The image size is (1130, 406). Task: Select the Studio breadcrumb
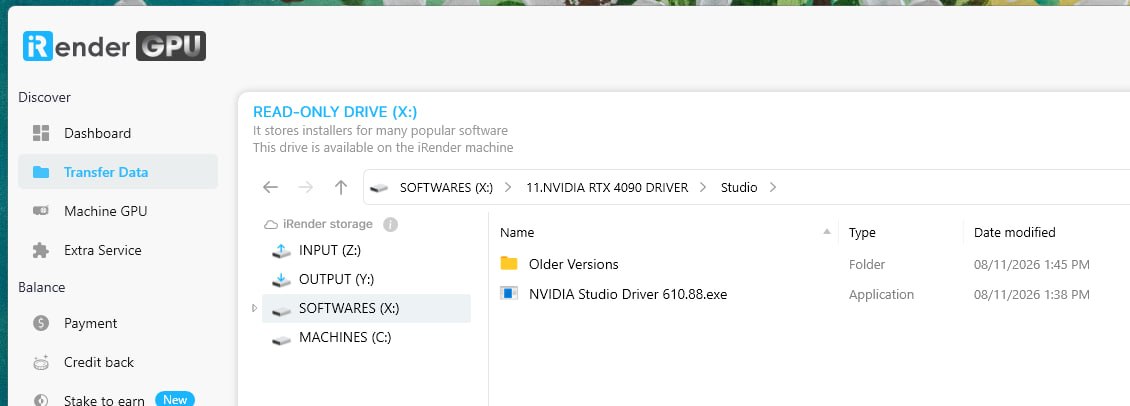tap(739, 187)
